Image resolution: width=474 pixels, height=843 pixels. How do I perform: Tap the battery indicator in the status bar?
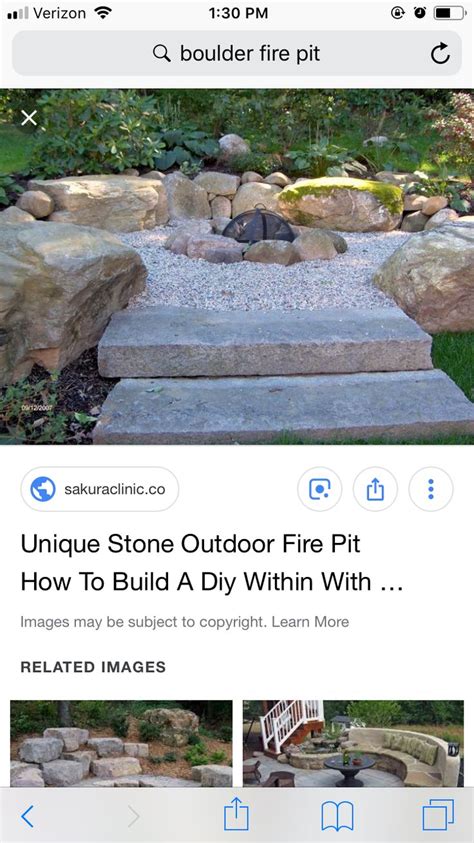(x=450, y=13)
